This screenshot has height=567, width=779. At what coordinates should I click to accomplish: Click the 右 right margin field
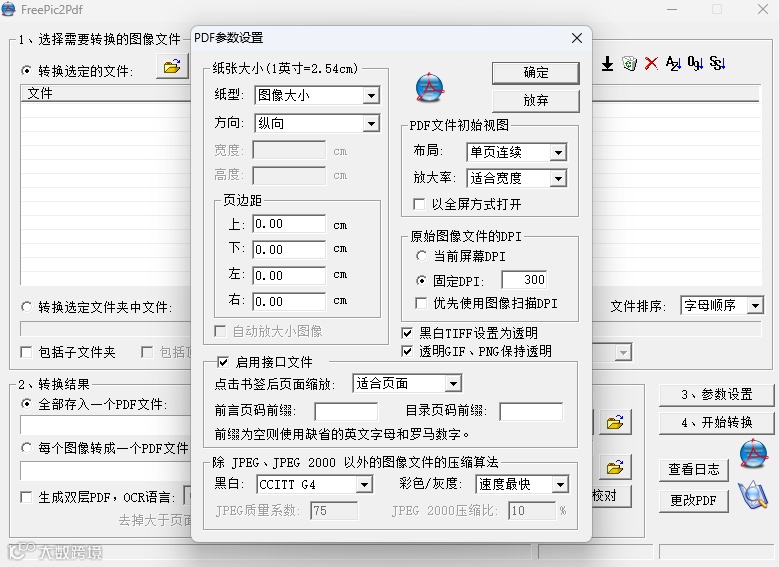tap(289, 301)
